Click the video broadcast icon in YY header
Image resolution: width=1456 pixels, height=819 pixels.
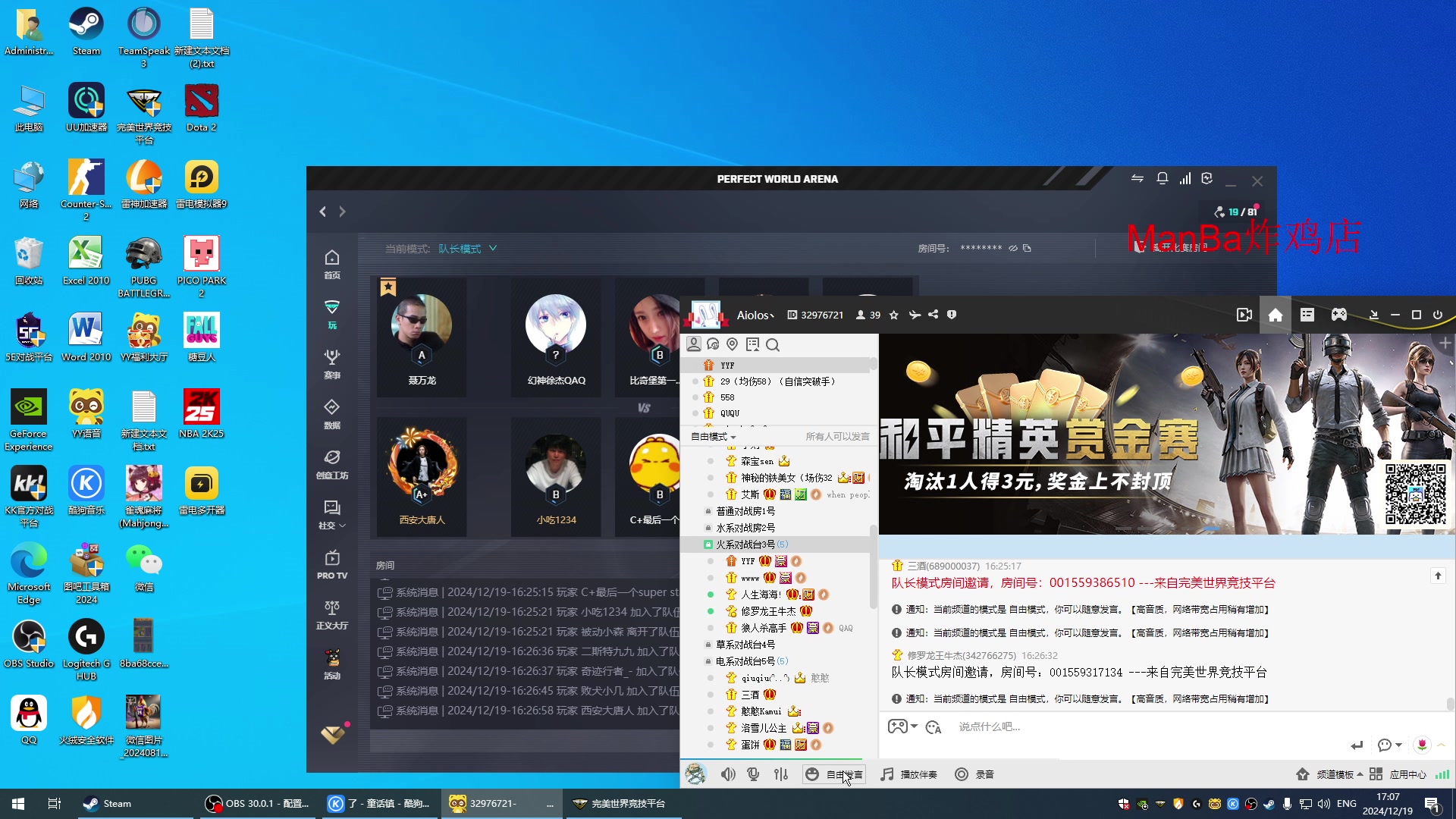(x=1244, y=315)
